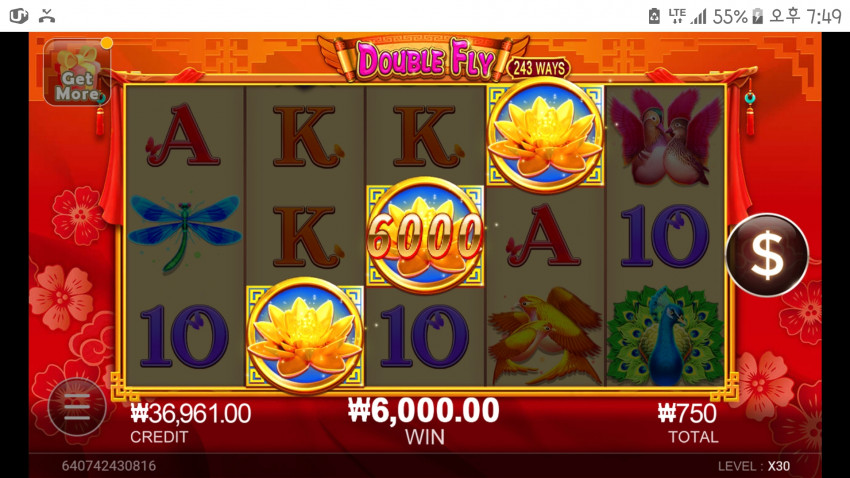Screen dimensions: 850x478
Task: Tap the lotus coin showing 6000
Action: pos(424,236)
